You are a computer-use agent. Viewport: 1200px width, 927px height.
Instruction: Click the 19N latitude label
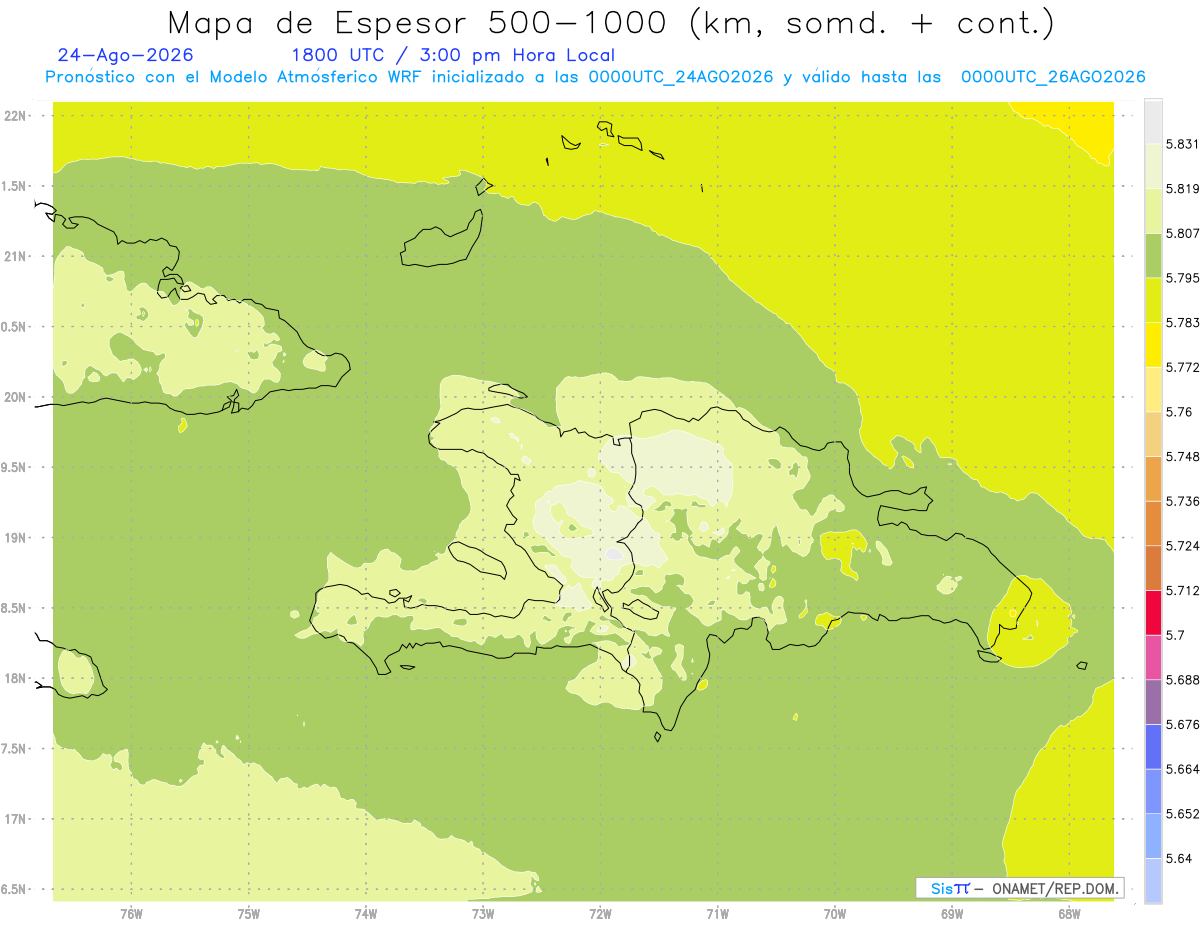click(15, 538)
